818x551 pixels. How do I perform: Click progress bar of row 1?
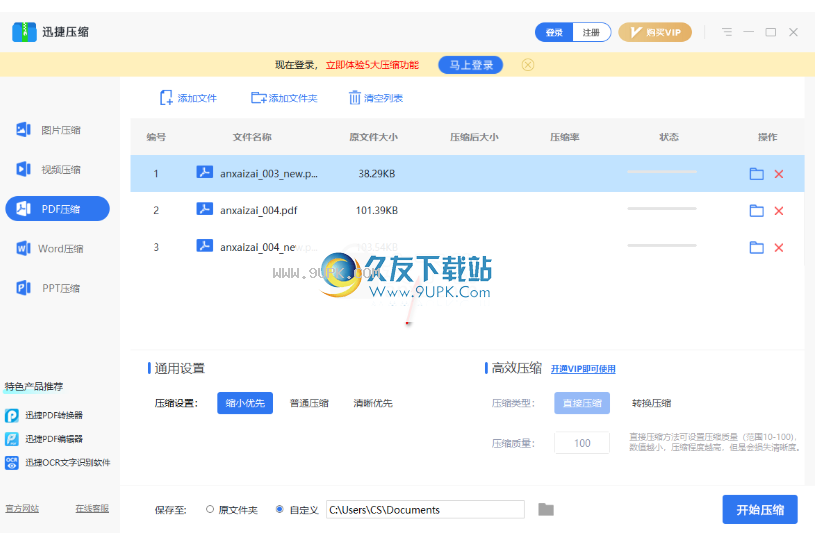click(x=661, y=172)
